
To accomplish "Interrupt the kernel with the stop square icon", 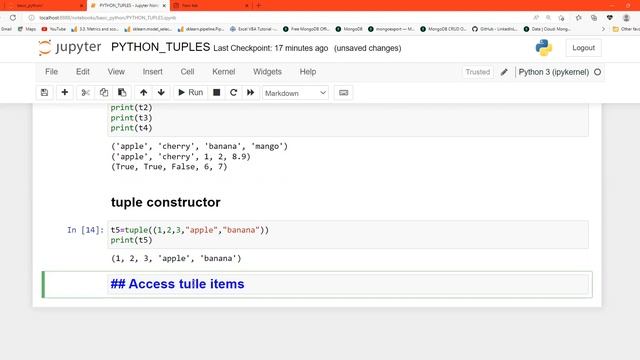I will [x=217, y=93].
